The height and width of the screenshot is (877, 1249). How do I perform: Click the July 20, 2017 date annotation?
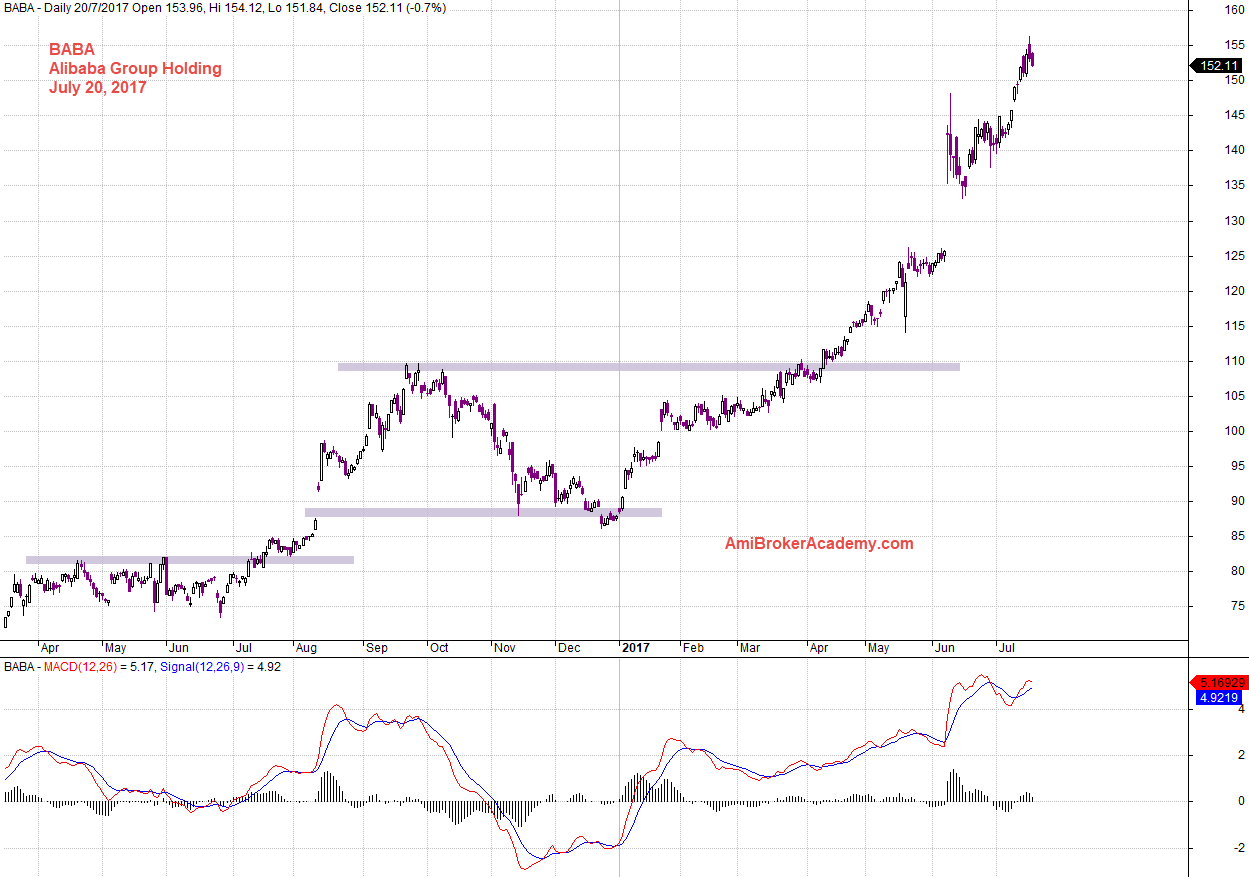click(98, 88)
